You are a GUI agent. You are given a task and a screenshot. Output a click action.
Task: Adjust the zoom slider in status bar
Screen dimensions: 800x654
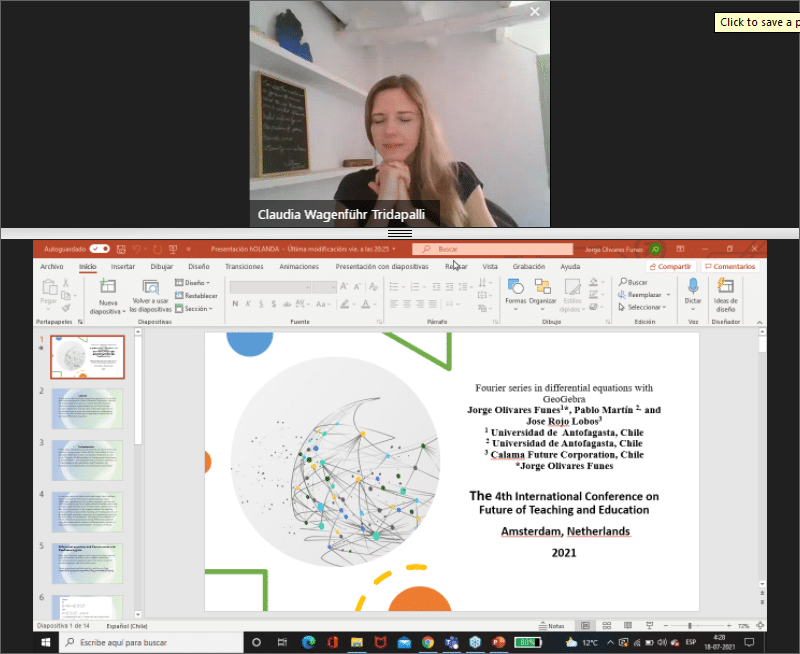point(708,626)
